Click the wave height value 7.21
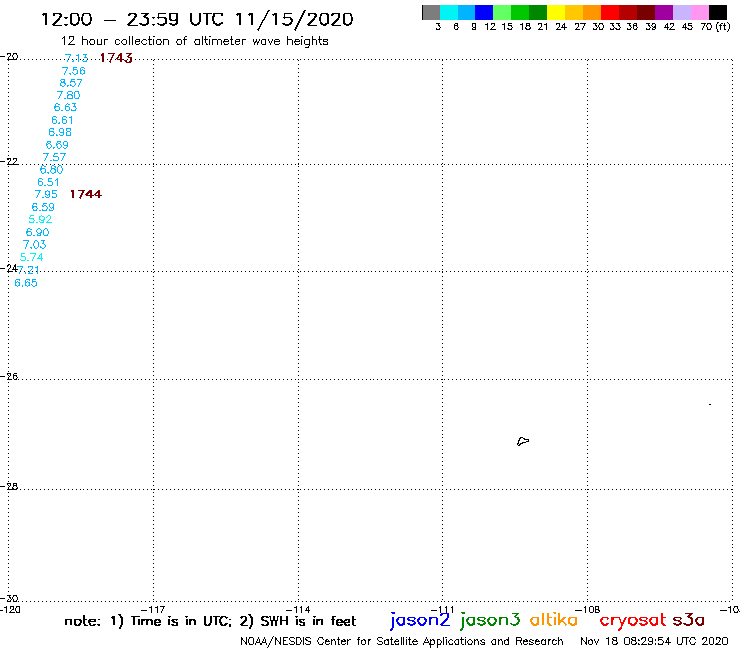 [29, 270]
